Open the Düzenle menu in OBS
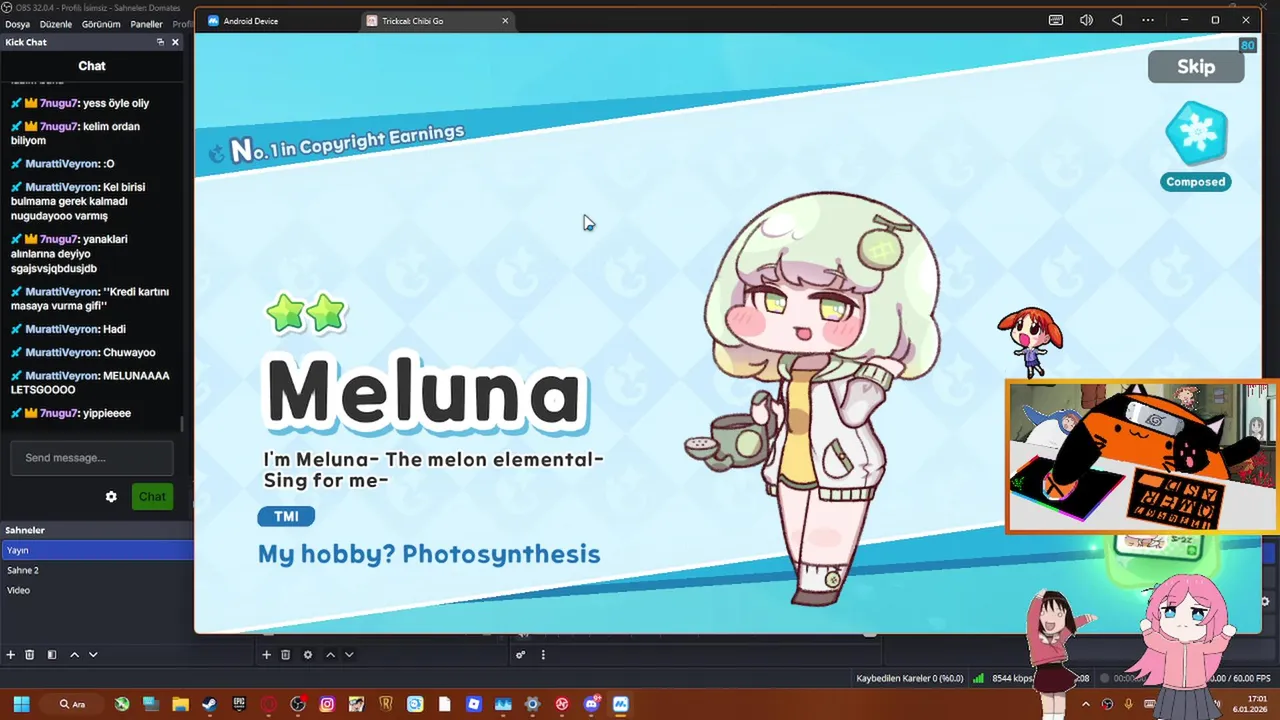1280x720 pixels. [x=56, y=24]
